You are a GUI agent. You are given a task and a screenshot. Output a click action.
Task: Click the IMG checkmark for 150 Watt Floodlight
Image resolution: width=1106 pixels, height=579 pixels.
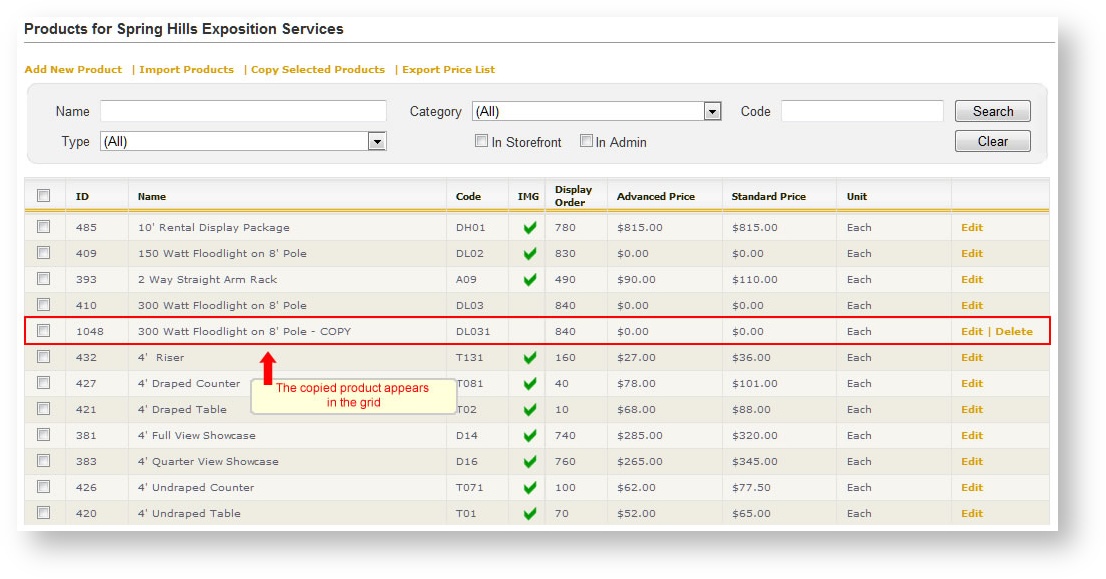(527, 253)
